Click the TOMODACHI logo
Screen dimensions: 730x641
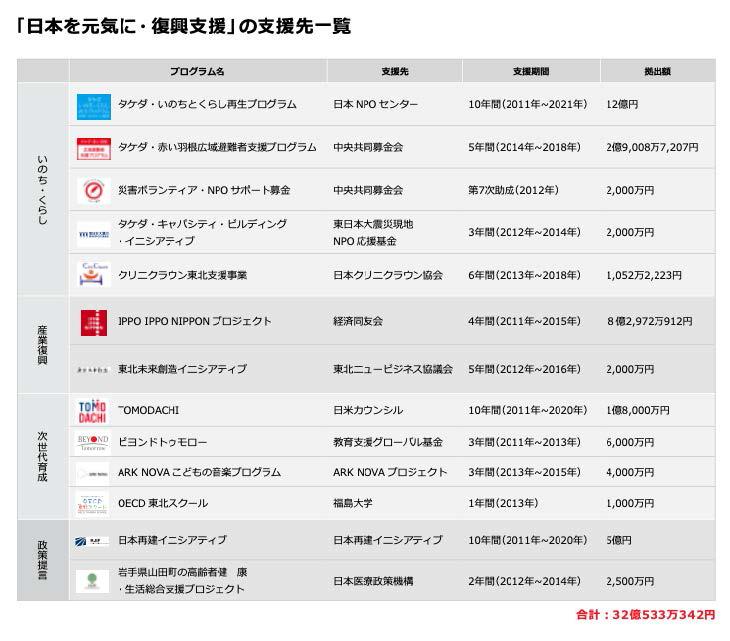[x=92, y=412]
